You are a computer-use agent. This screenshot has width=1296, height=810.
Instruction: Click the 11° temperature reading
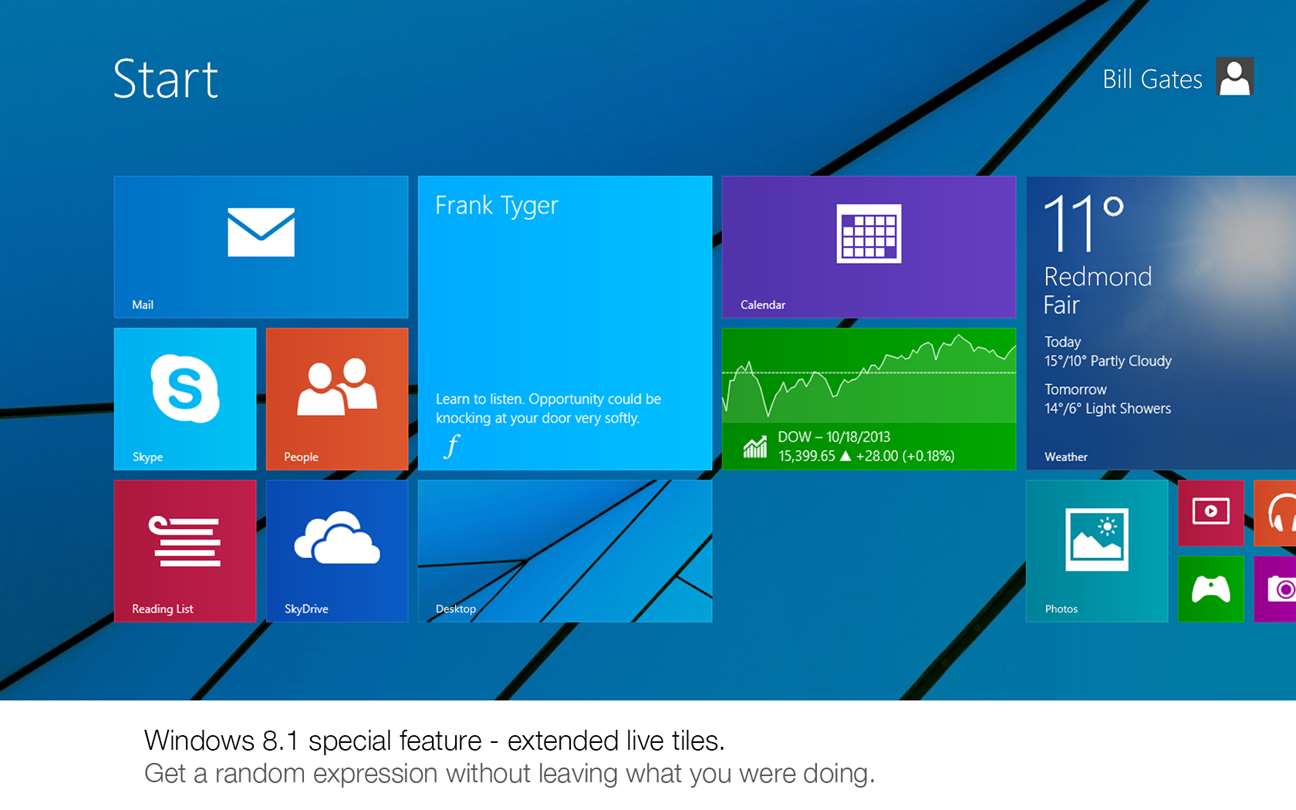click(1084, 222)
